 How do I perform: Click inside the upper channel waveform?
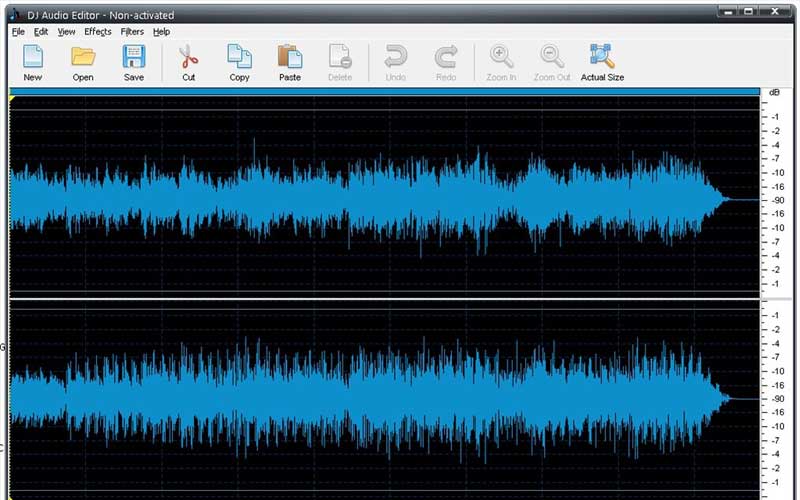click(x=385, y=196)
